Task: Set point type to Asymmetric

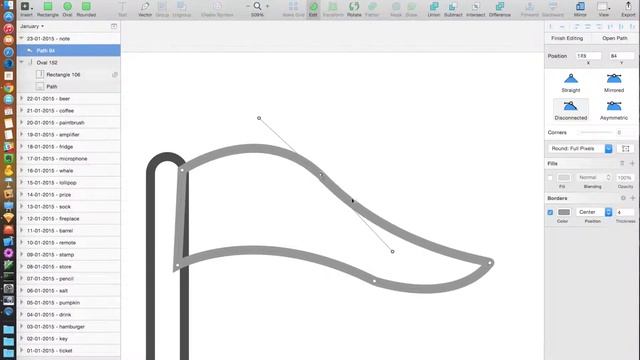Action: (614, 110)
